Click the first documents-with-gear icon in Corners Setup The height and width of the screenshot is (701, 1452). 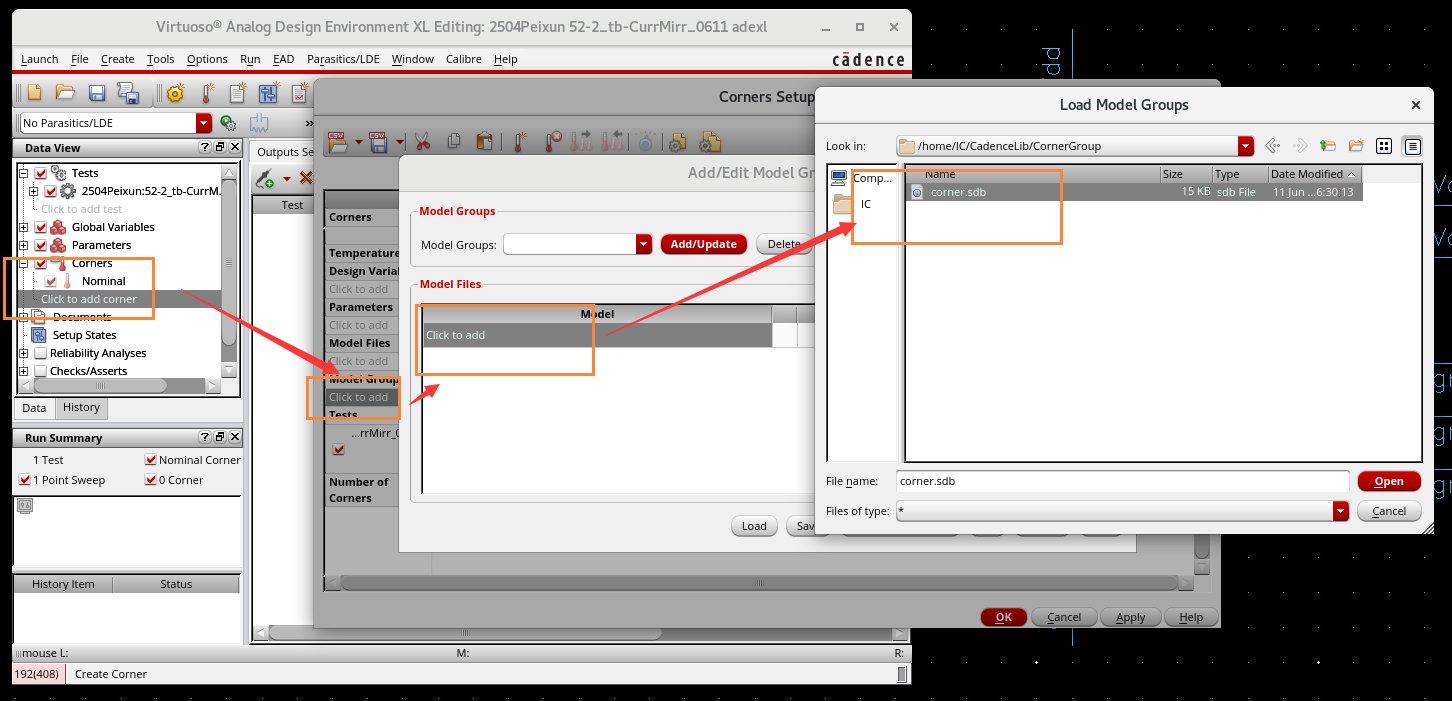679,142
